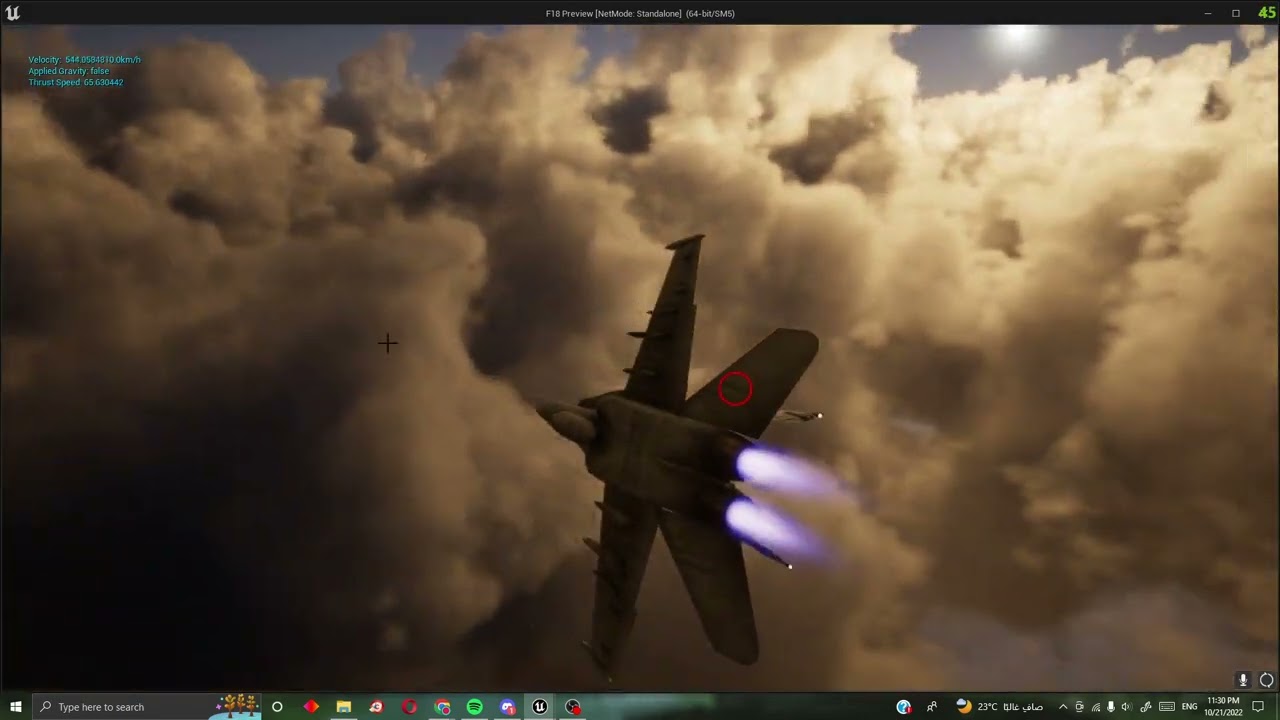Open the Get Help question mark icon
This screenshot has width=1280, height=720.
click(904, 707)
